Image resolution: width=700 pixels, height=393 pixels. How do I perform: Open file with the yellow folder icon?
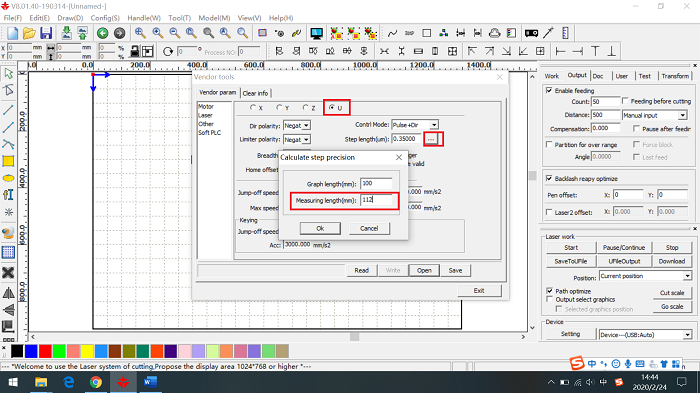click(x=29, y=33)
